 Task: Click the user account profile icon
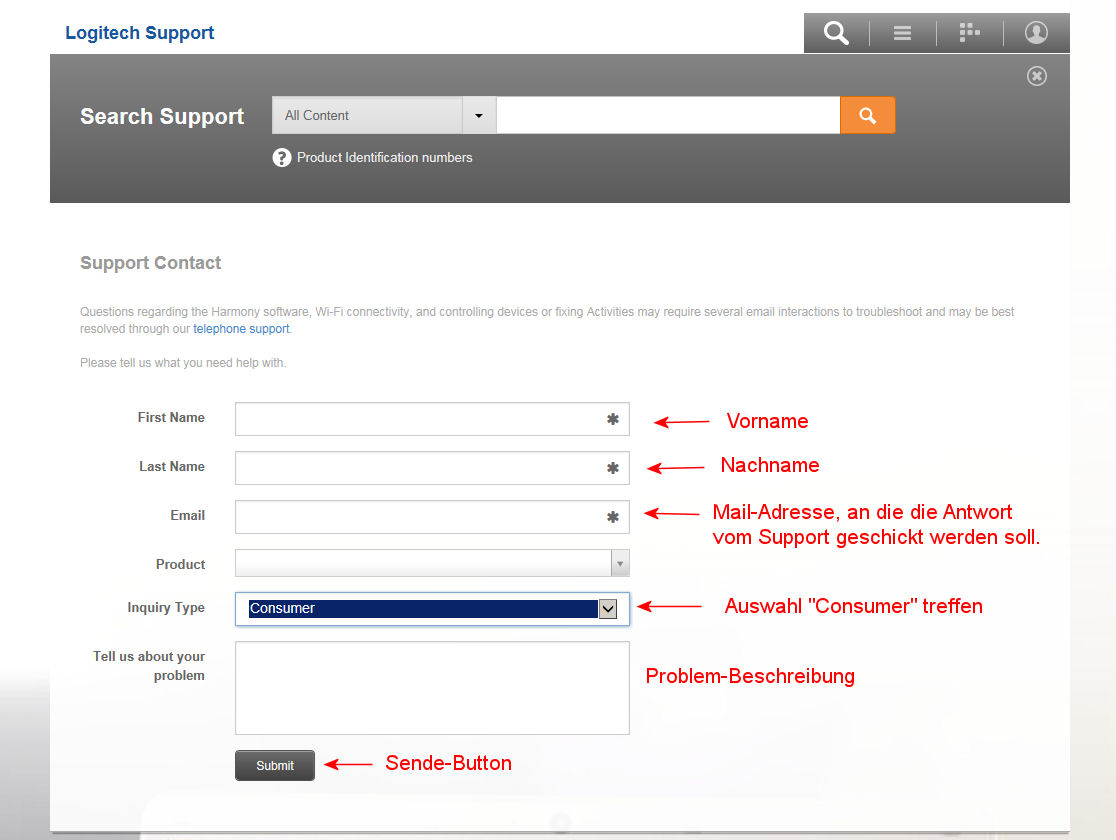pos(1036,33)
